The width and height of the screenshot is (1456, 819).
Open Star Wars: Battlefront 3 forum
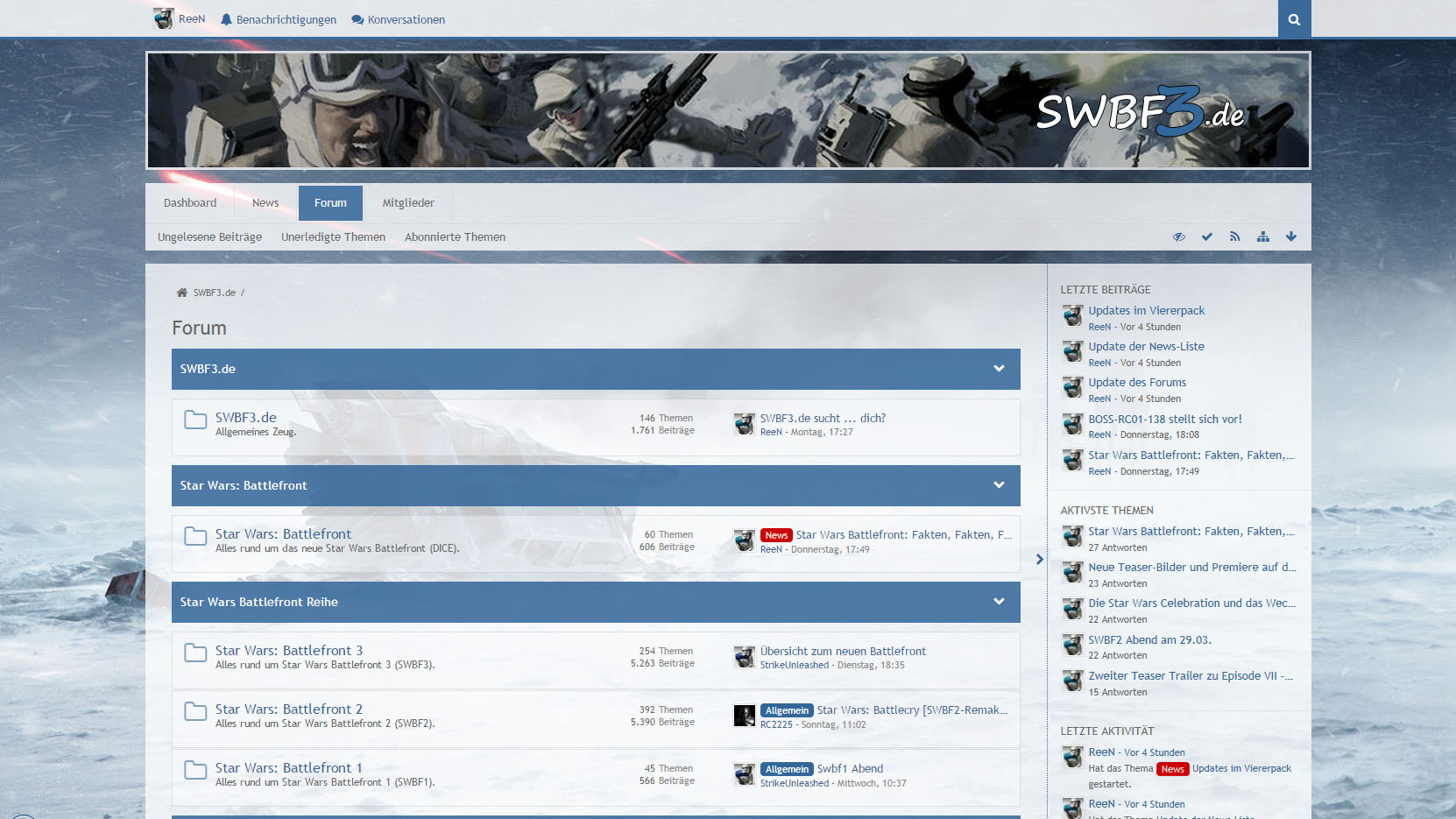(289, 651)
